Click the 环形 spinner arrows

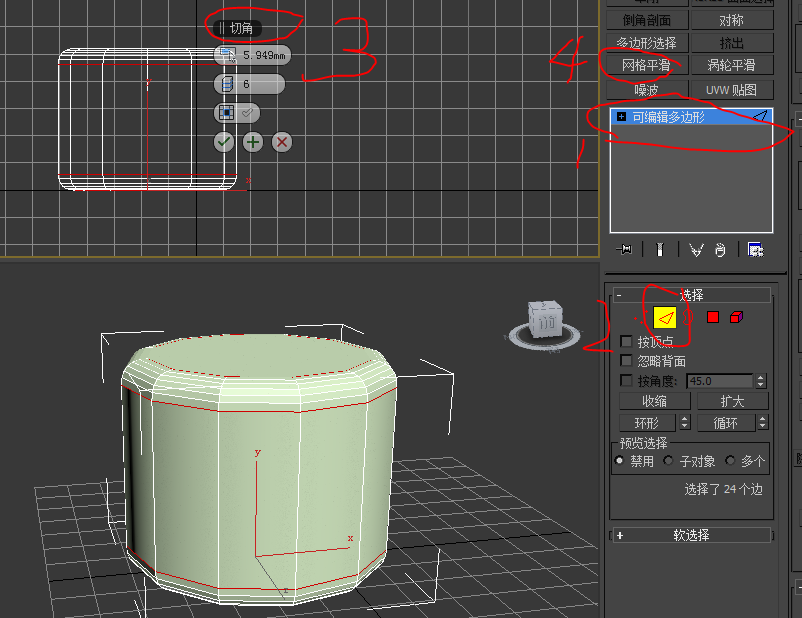coord(685,423)
